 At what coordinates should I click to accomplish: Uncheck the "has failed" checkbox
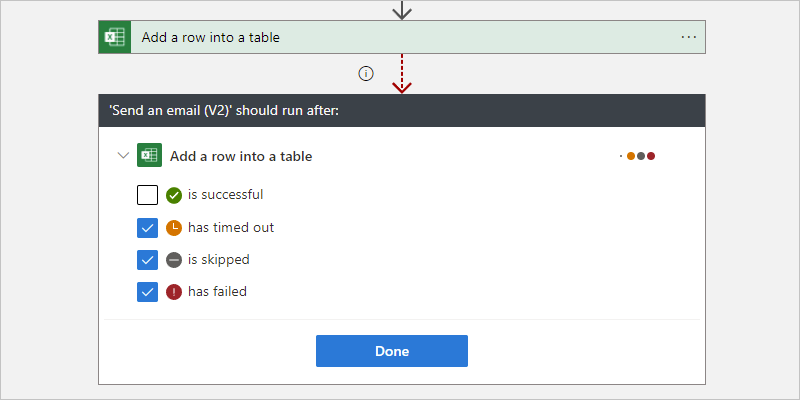tap(147, 292)
